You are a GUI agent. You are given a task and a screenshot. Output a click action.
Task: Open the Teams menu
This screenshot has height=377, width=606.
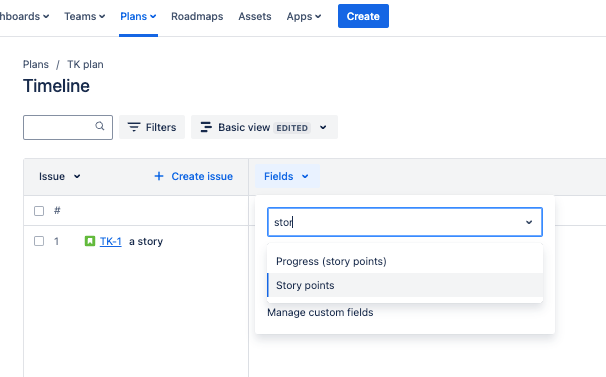point(85,16)
